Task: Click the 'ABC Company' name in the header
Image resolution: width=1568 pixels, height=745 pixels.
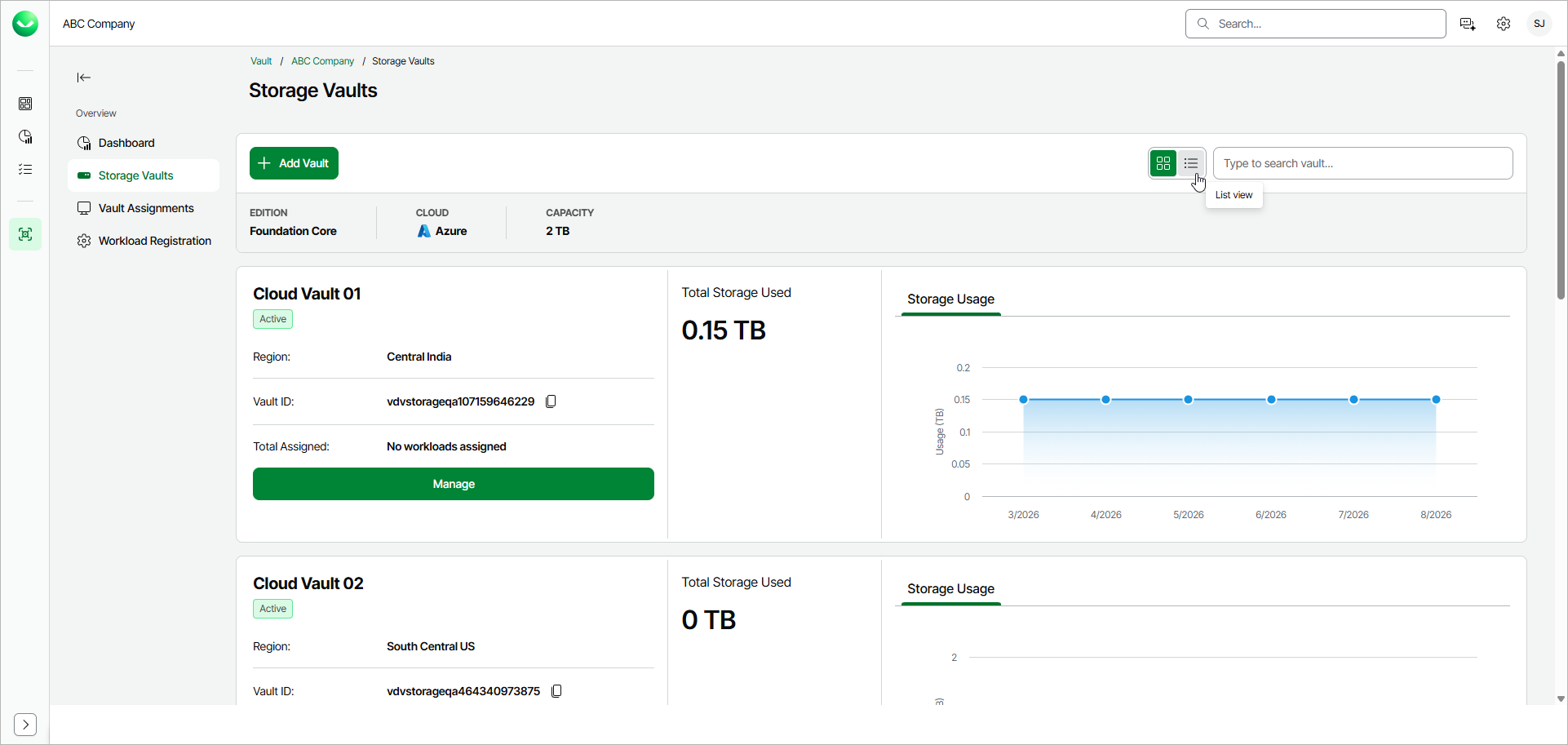Action: click(x=99, y=24)
